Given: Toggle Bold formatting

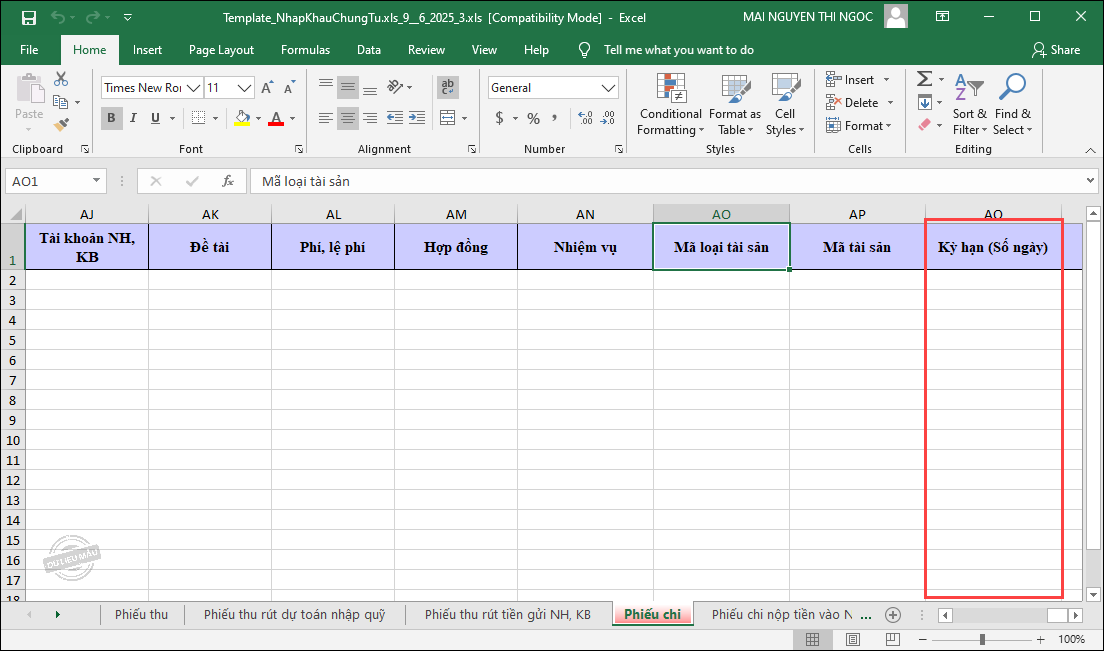Looking at the screenshot, I should pyautogui.click(x=111, y=118).
